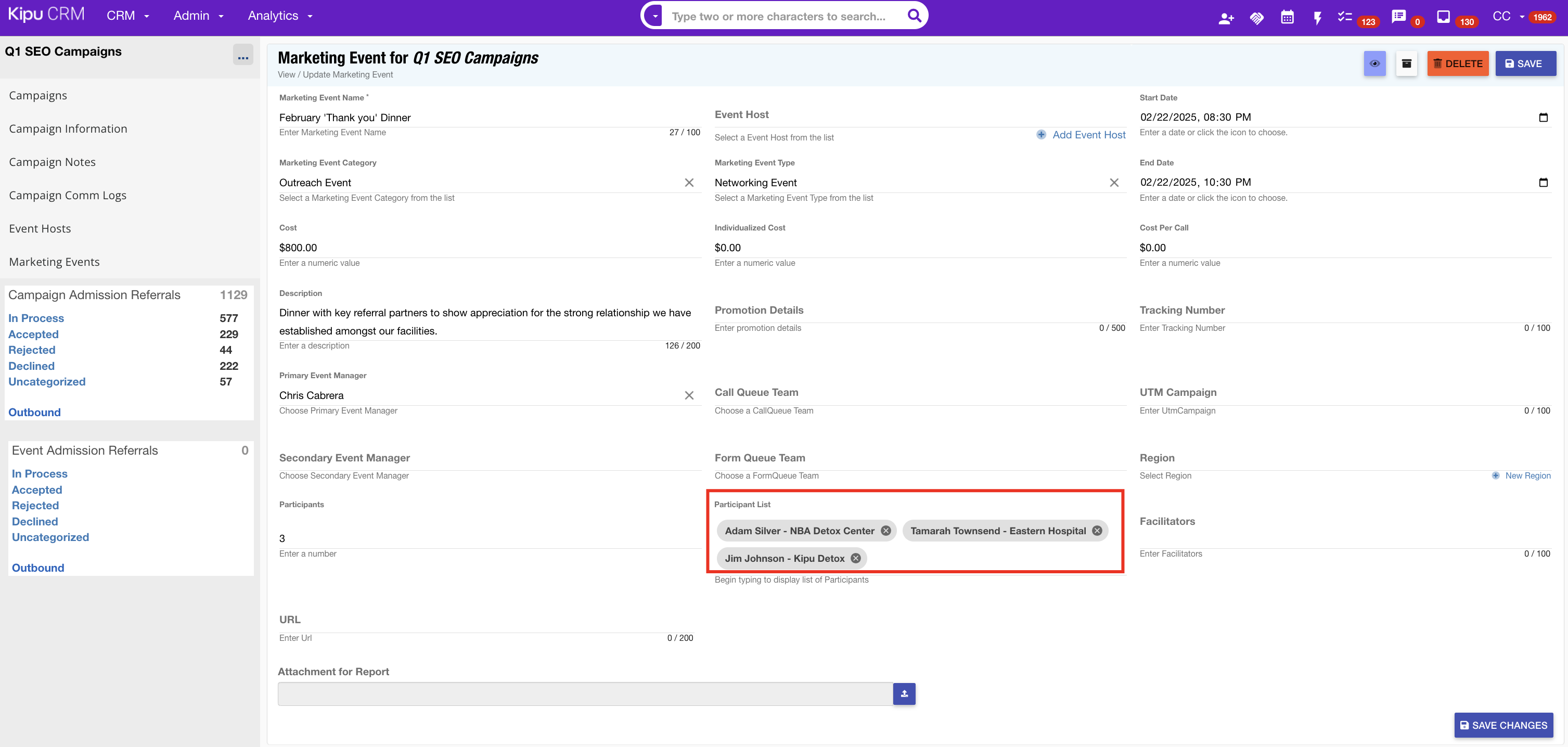Open Campaign Information in sidebar

click(x=68, y=129)
